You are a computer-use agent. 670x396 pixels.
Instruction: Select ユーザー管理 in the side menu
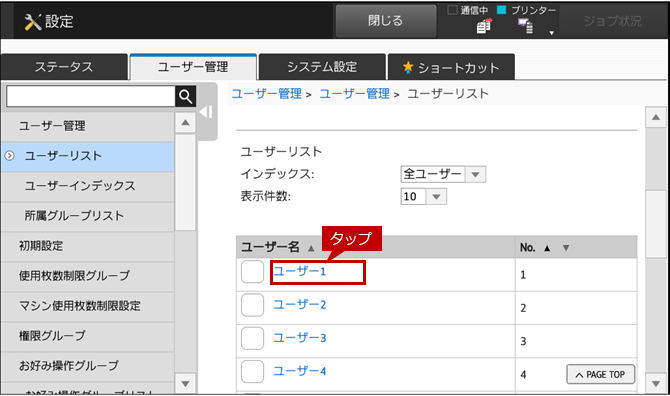point(88,126)
